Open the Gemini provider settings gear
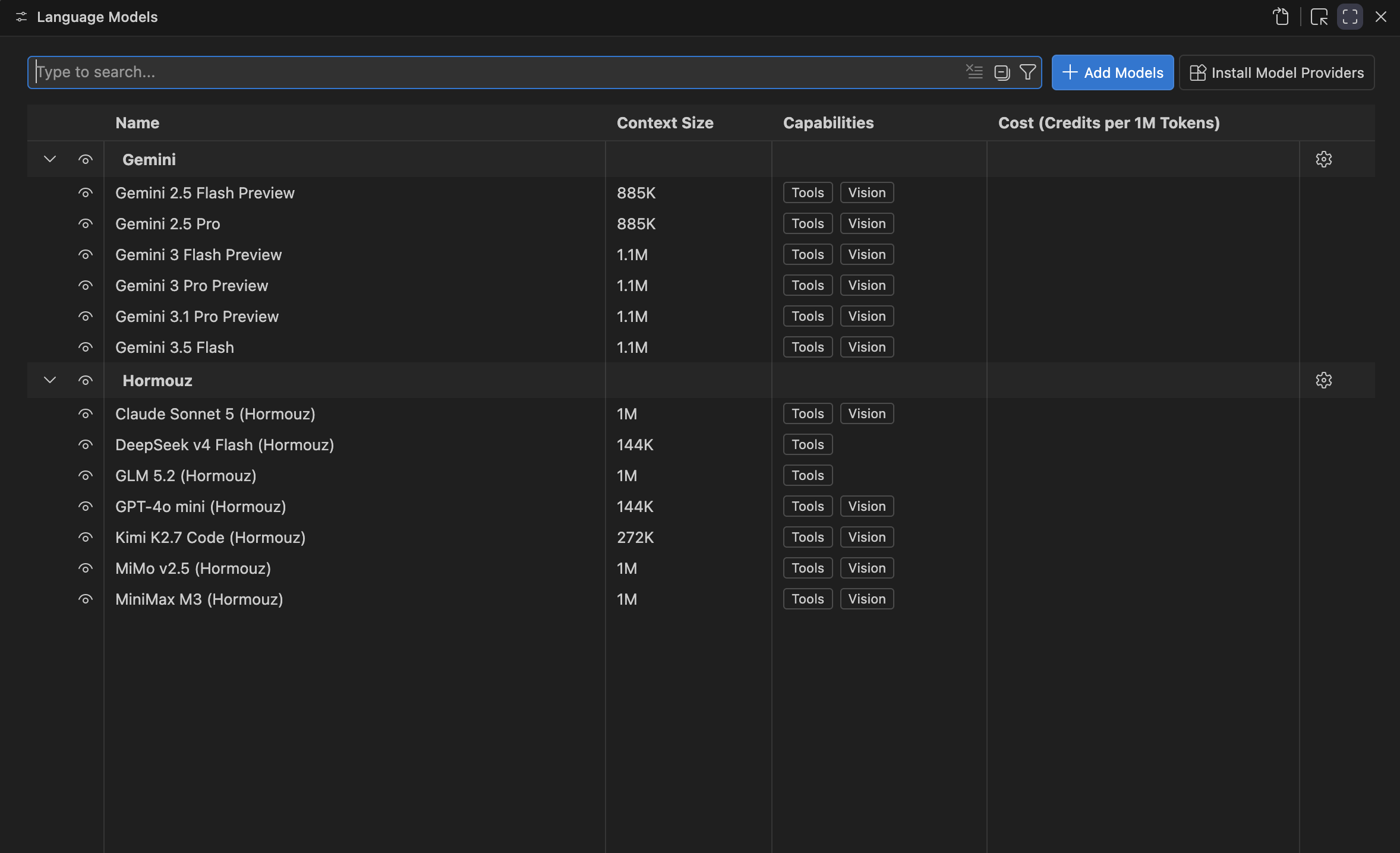Screen dimensions: 1400x853 point(1323,159)
